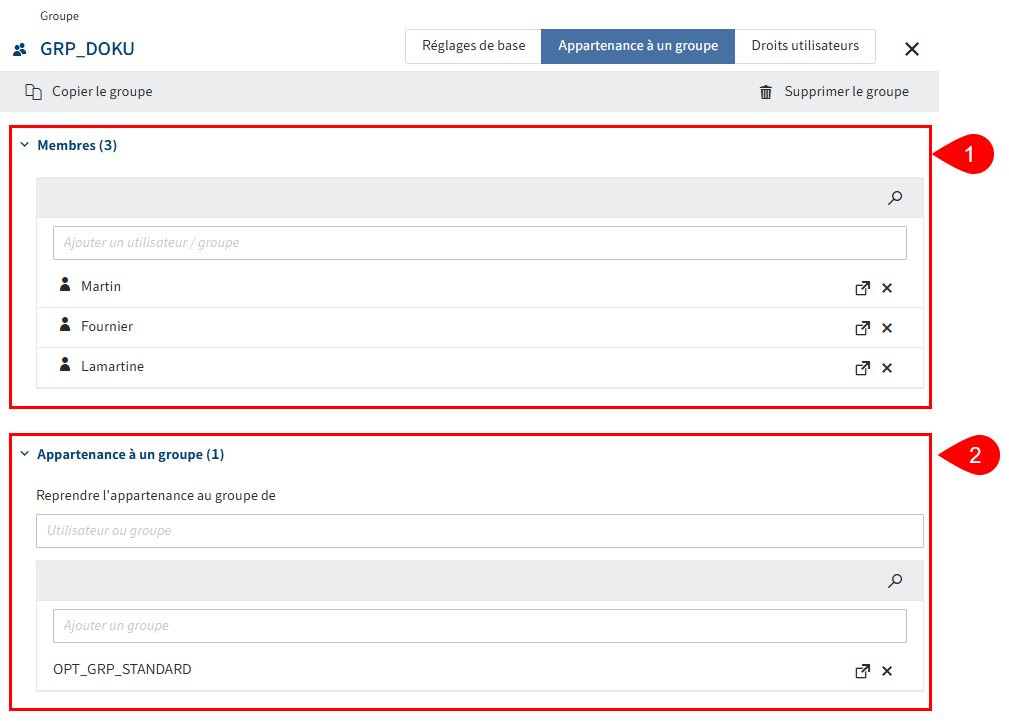Switch to Réglages de base tab

[473, 46]
